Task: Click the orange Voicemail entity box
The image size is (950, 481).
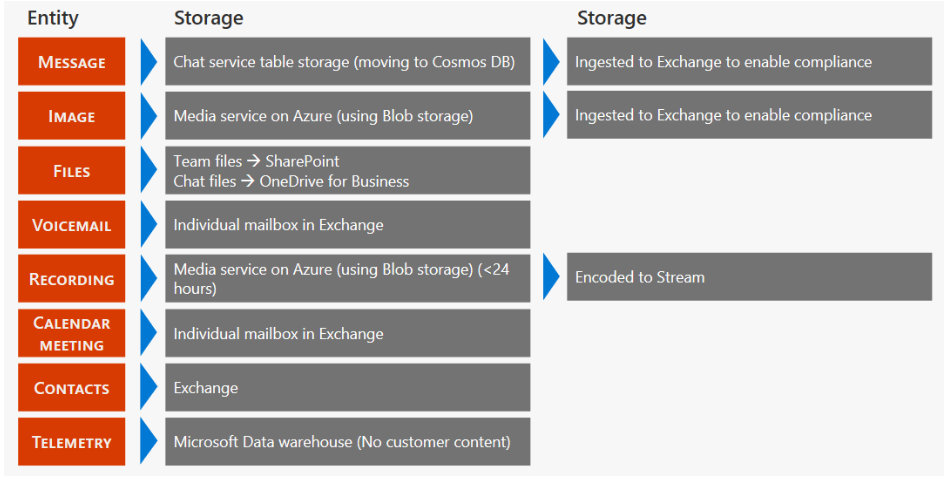Action: 72,225
